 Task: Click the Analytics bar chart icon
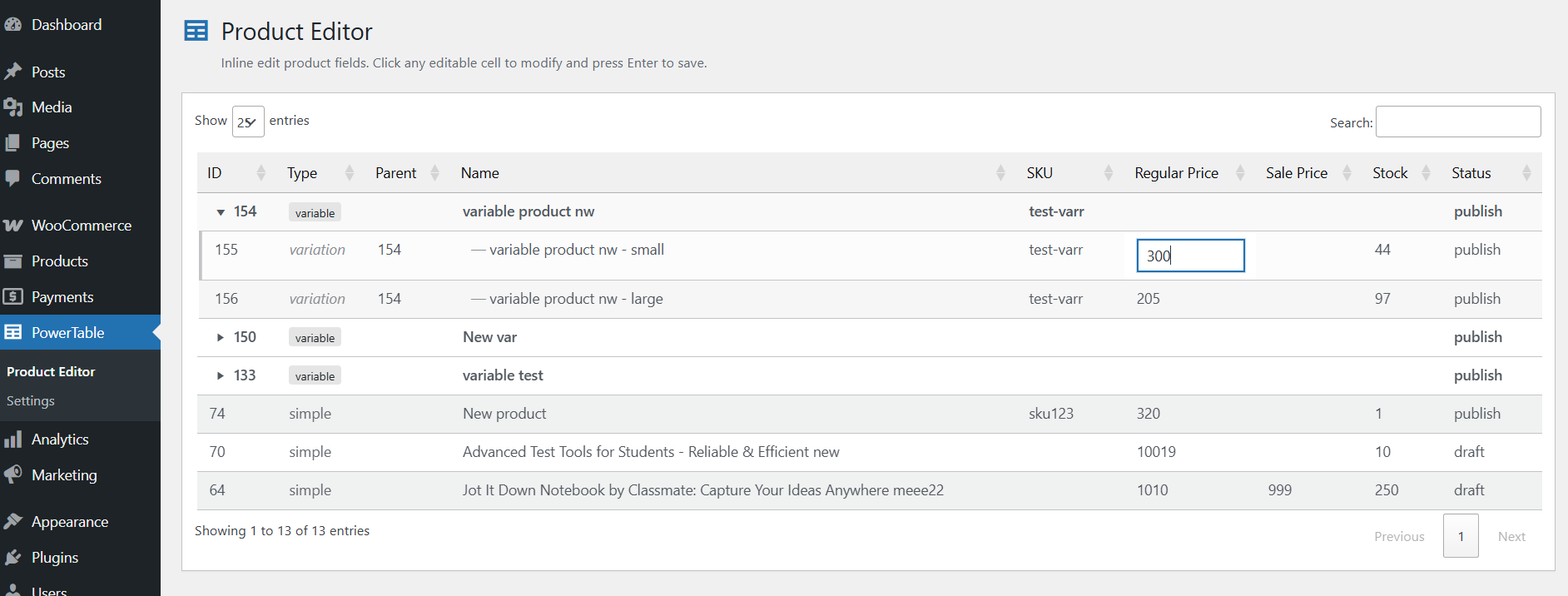click(12, 440)
